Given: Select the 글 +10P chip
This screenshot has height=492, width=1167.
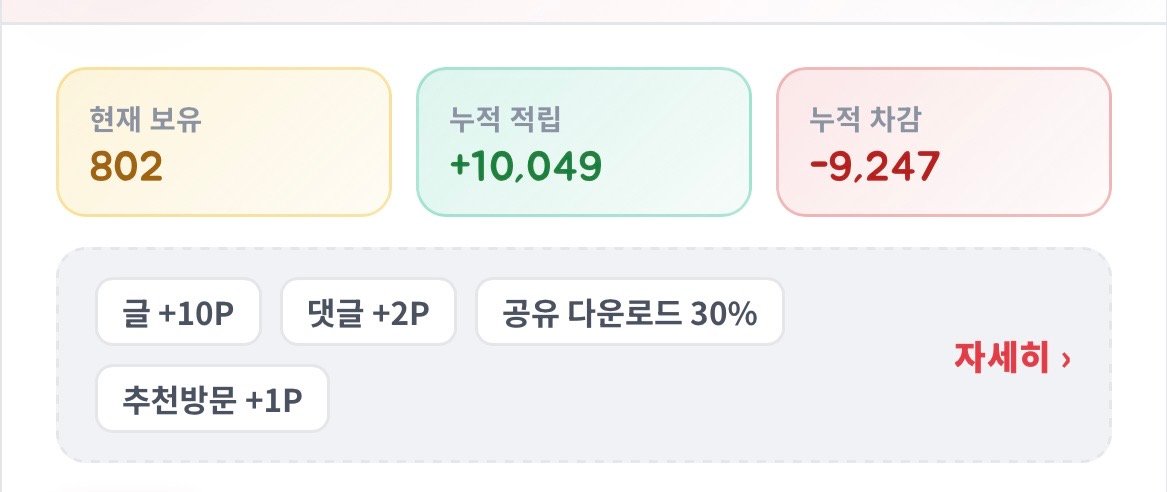Looking at the screenshot, I should 179,312.
